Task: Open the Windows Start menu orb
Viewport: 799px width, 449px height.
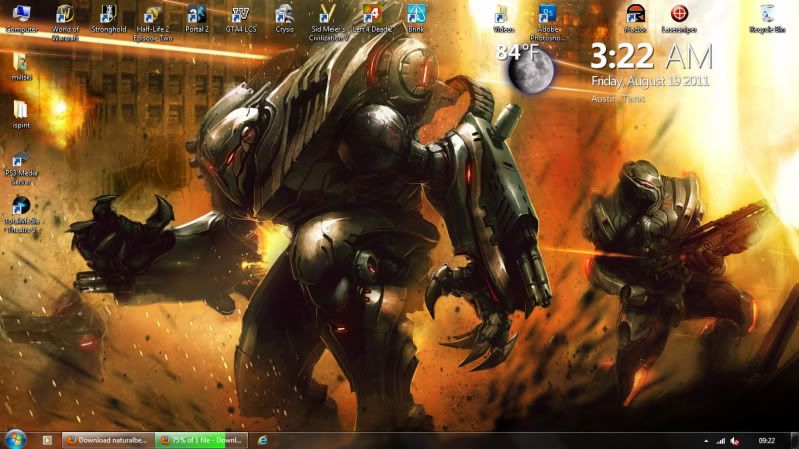Action: click(15, 439)
